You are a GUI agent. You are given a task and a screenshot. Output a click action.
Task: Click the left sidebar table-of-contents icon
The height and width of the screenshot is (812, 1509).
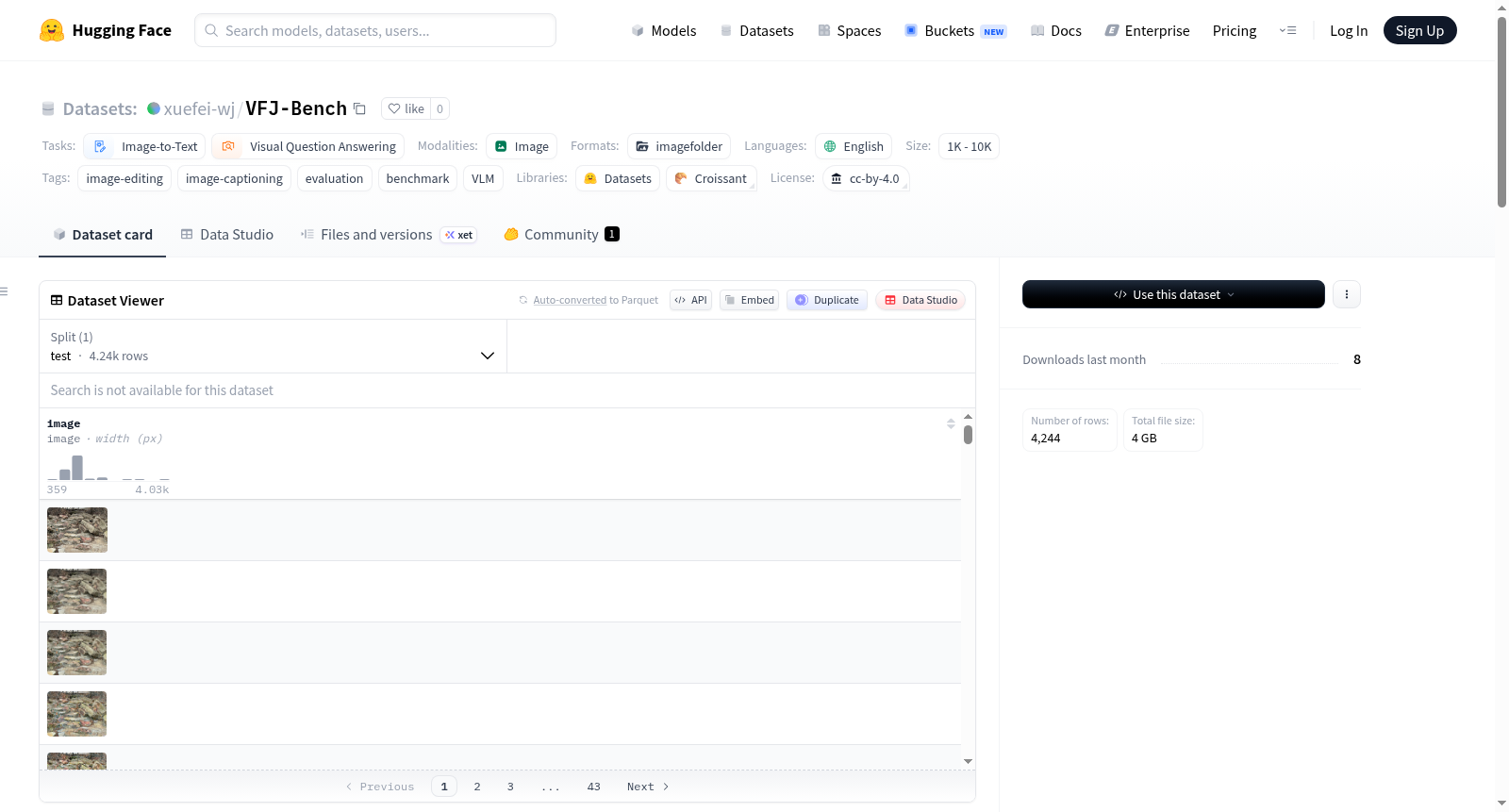4,291
